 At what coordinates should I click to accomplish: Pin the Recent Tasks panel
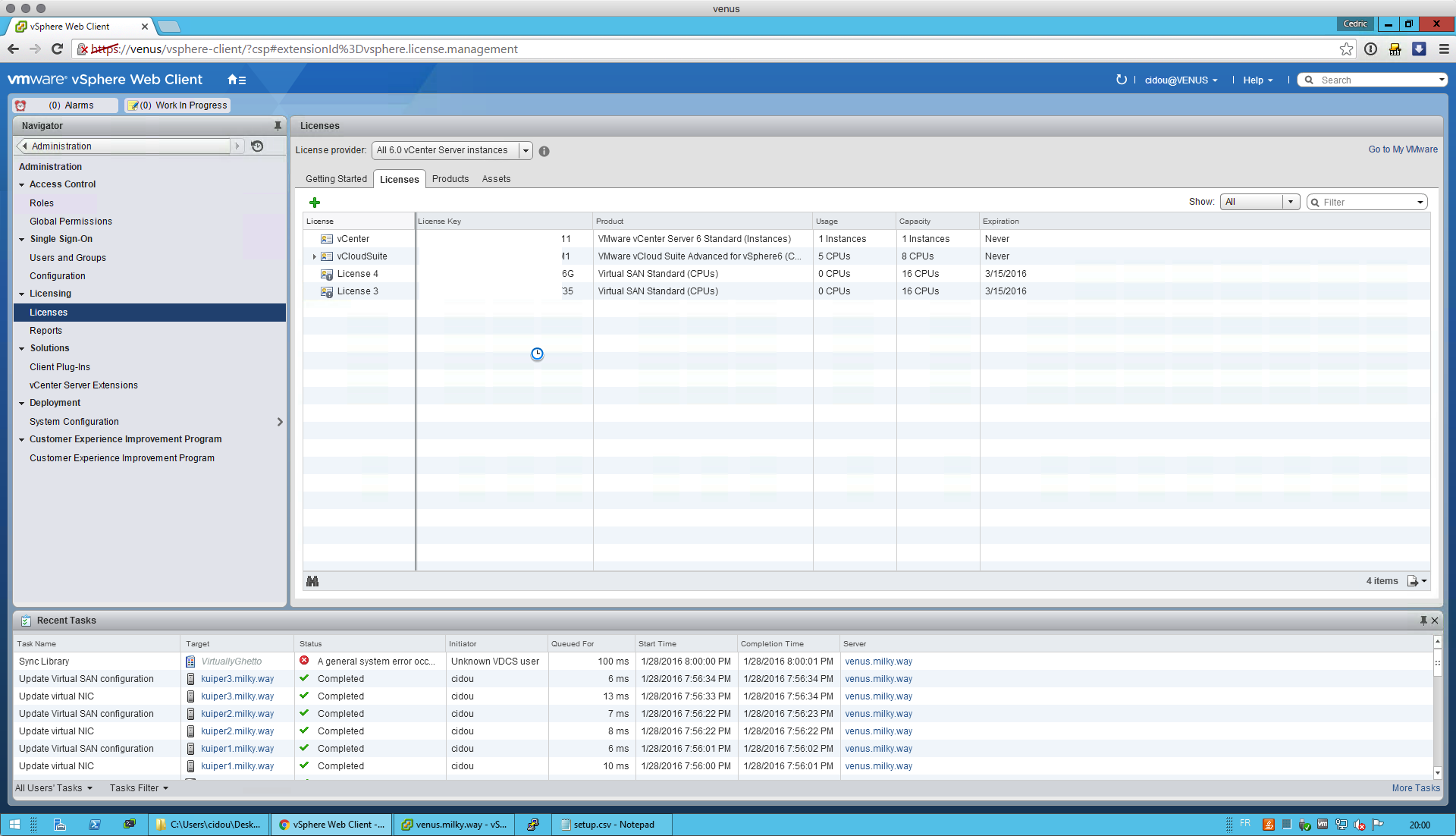pos(1423,621)
